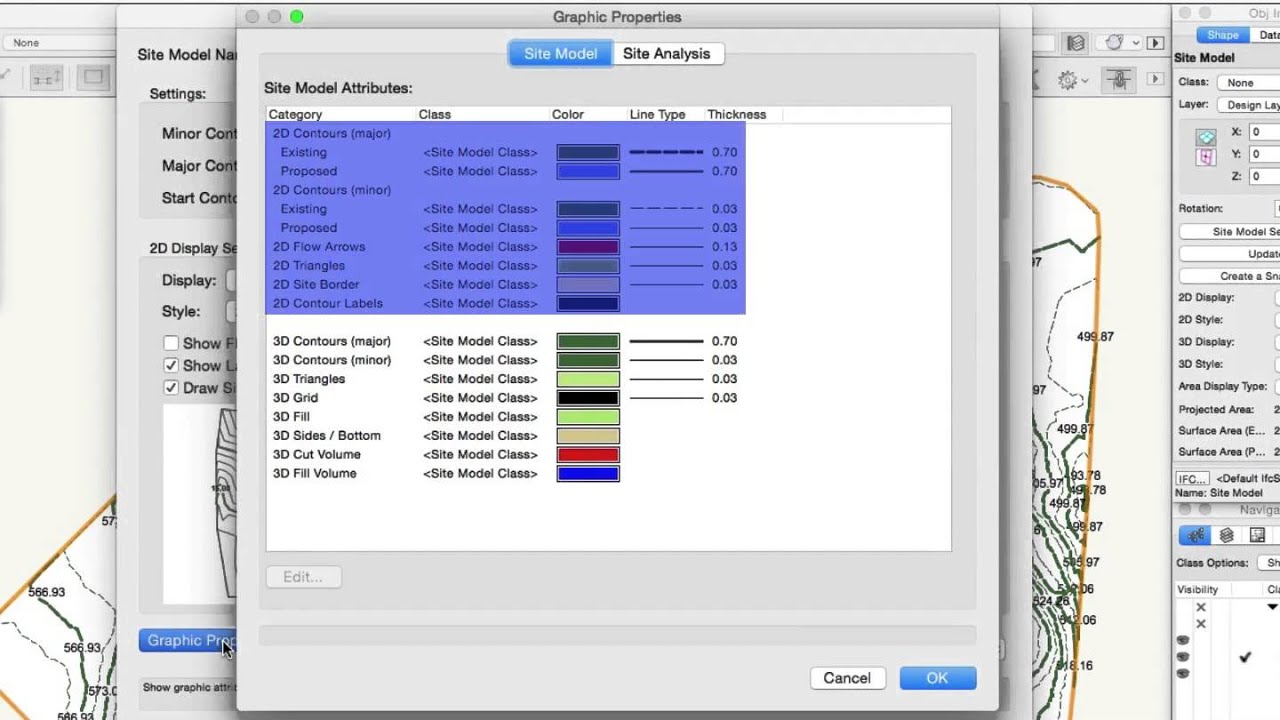The width and height of the screenshot is (1280, 720).
Task: Click the 3D Sides / Bottom tan swatch
Action: [x=588, y=436]
